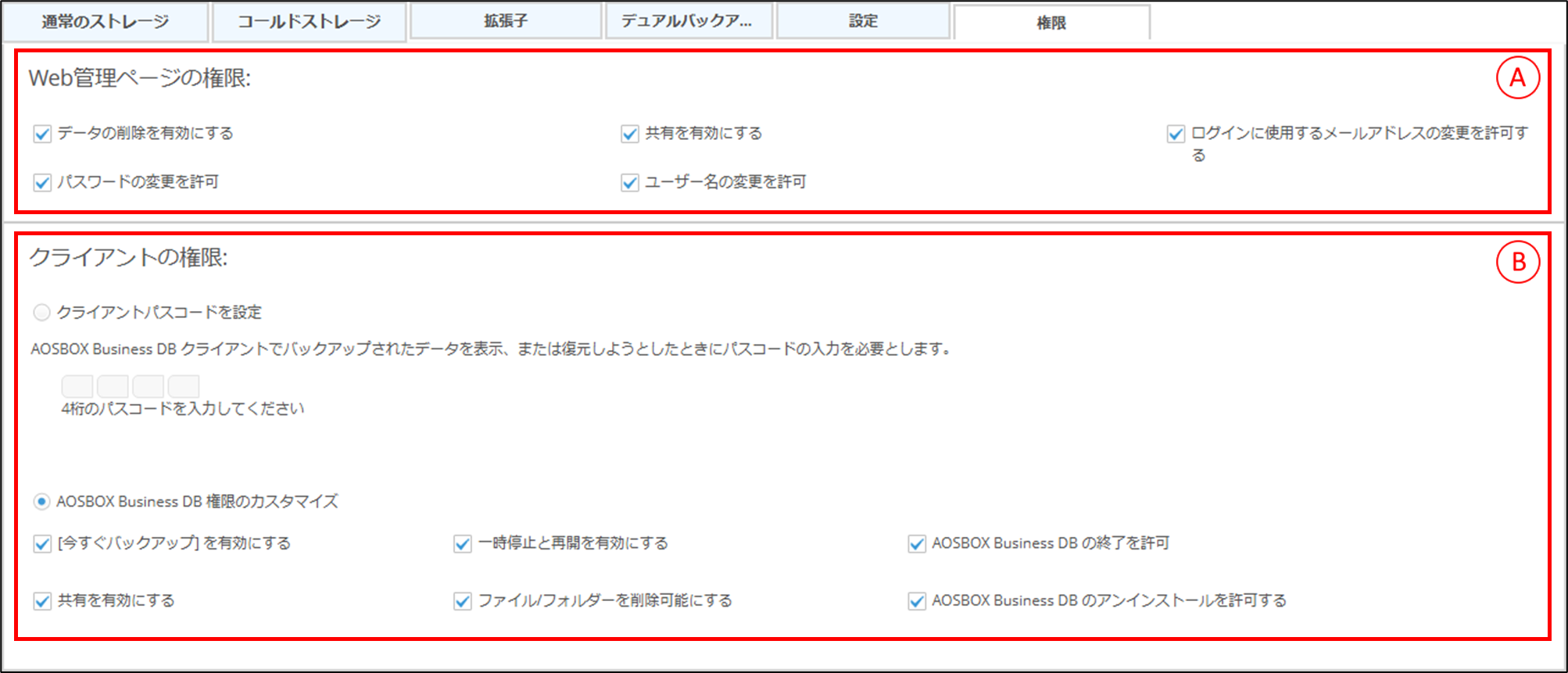
Task: Toggle 一時停止と再開を有効にする checkbox
Action: pos(463,543)
